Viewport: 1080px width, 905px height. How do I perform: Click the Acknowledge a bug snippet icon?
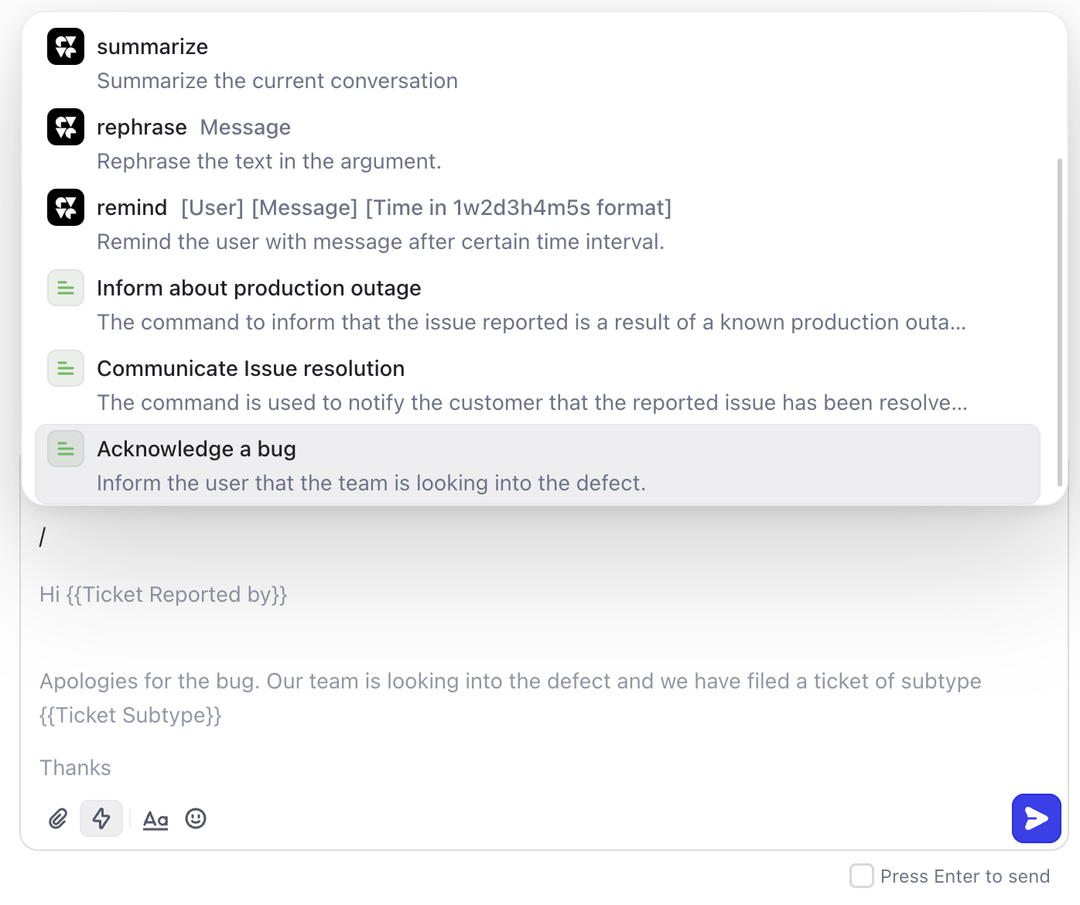tap(66, 449)
